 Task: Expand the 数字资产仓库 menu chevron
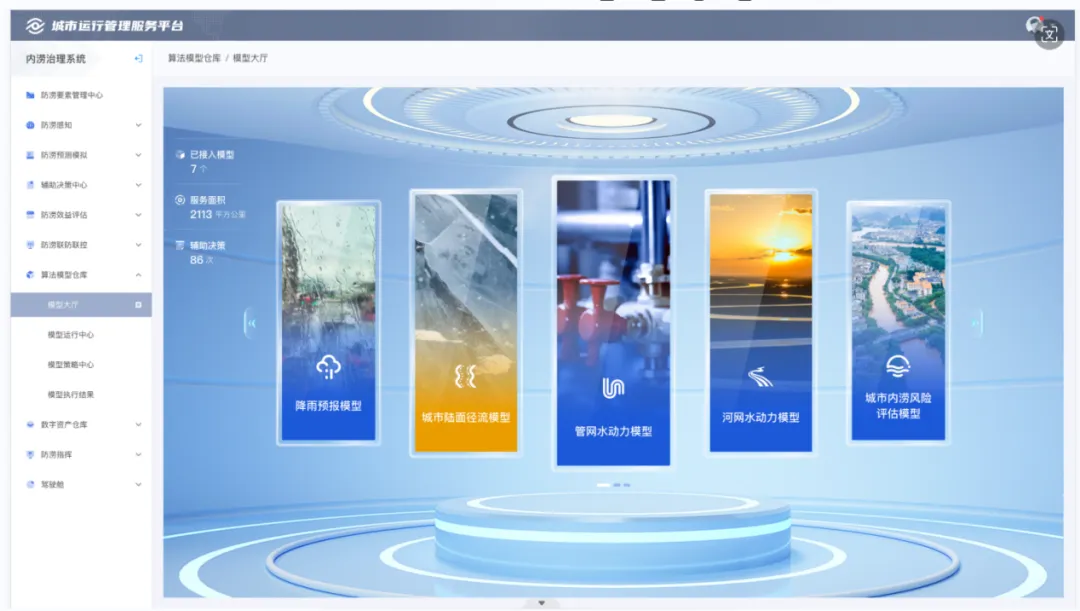(138, 424)
